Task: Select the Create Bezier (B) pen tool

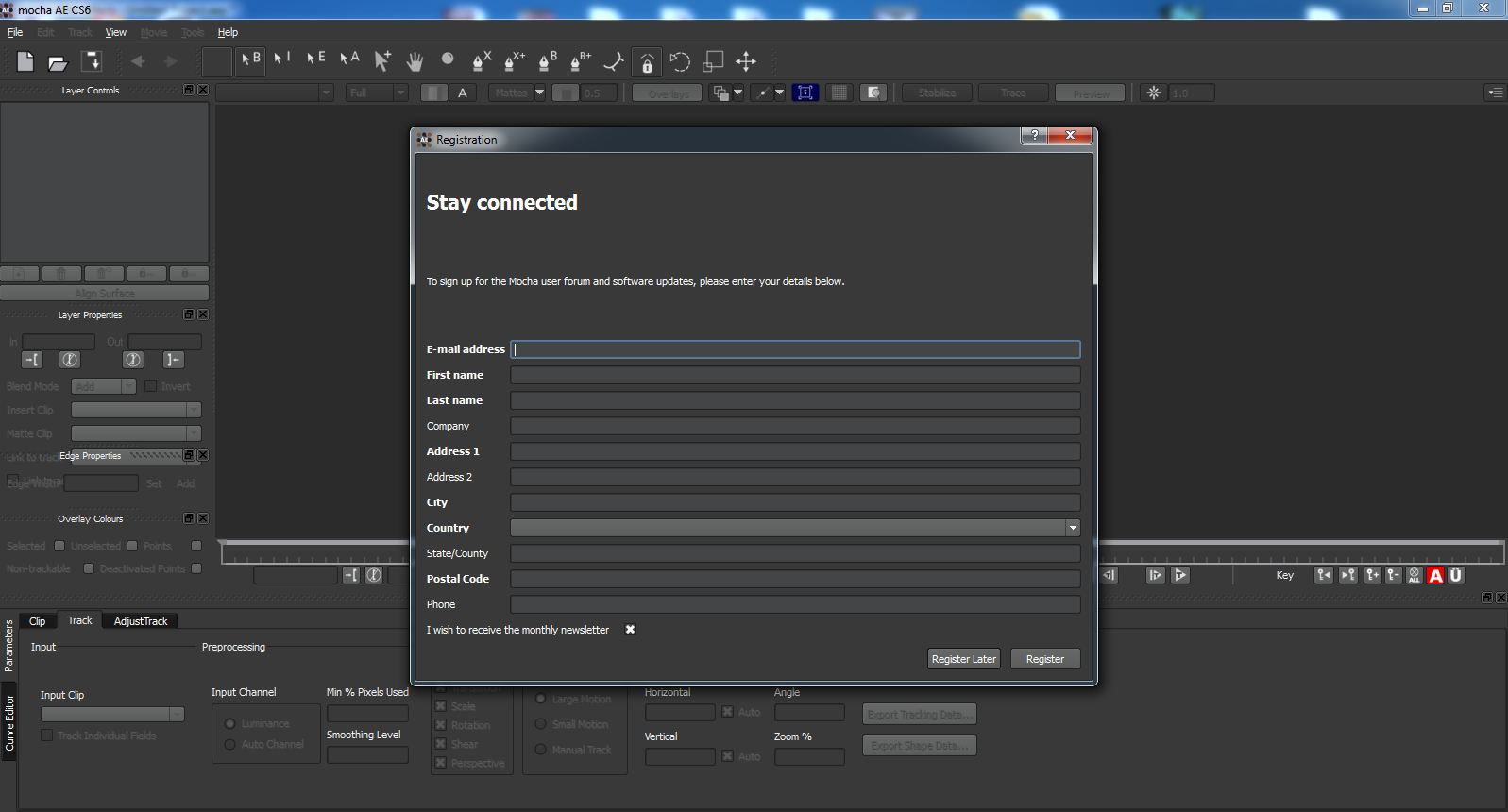Action: tap(547, 61)
